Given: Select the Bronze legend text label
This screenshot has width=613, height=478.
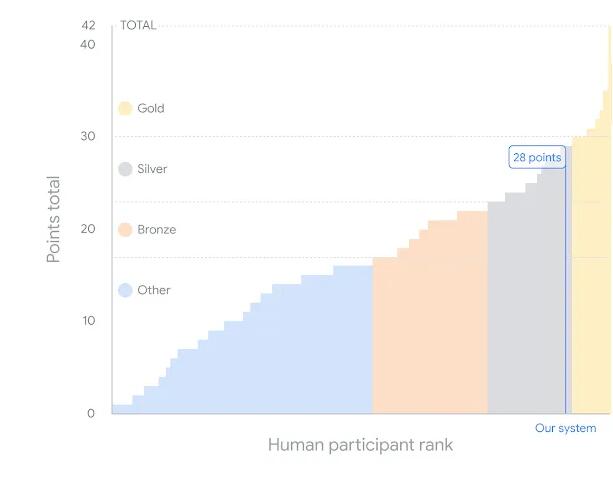Looking at the screenshot, I should pyautogui.click(x=157, y=230).
